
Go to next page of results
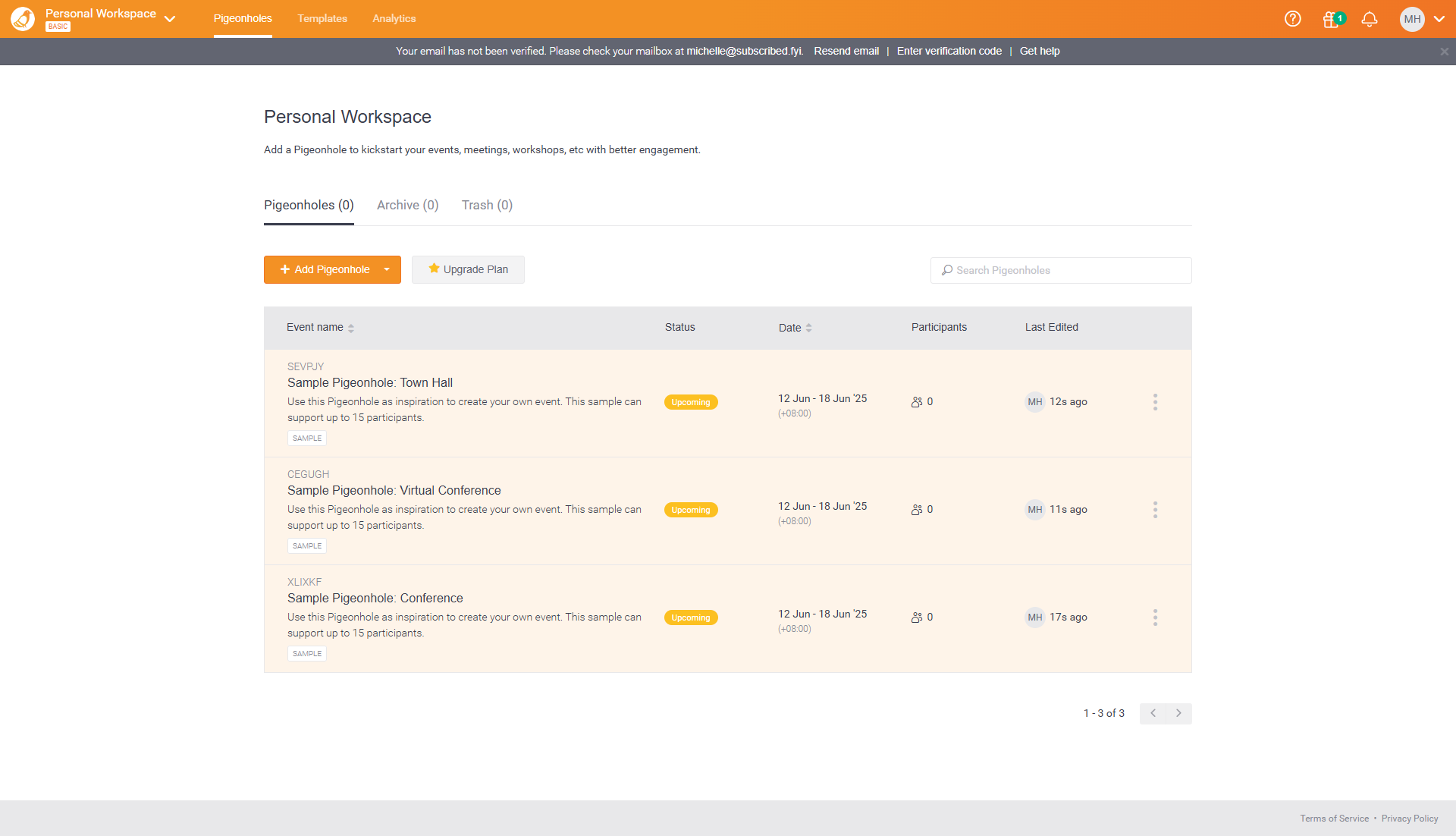(1178, 713)
